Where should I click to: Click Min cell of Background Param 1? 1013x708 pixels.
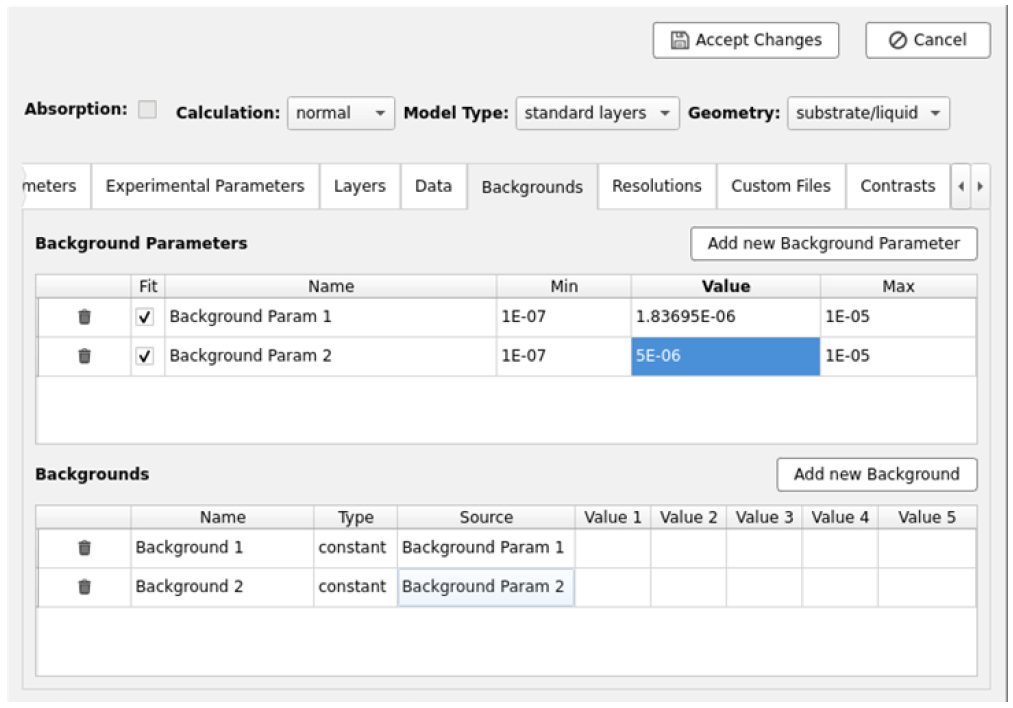pyautogui.click(x=563, y=317)
